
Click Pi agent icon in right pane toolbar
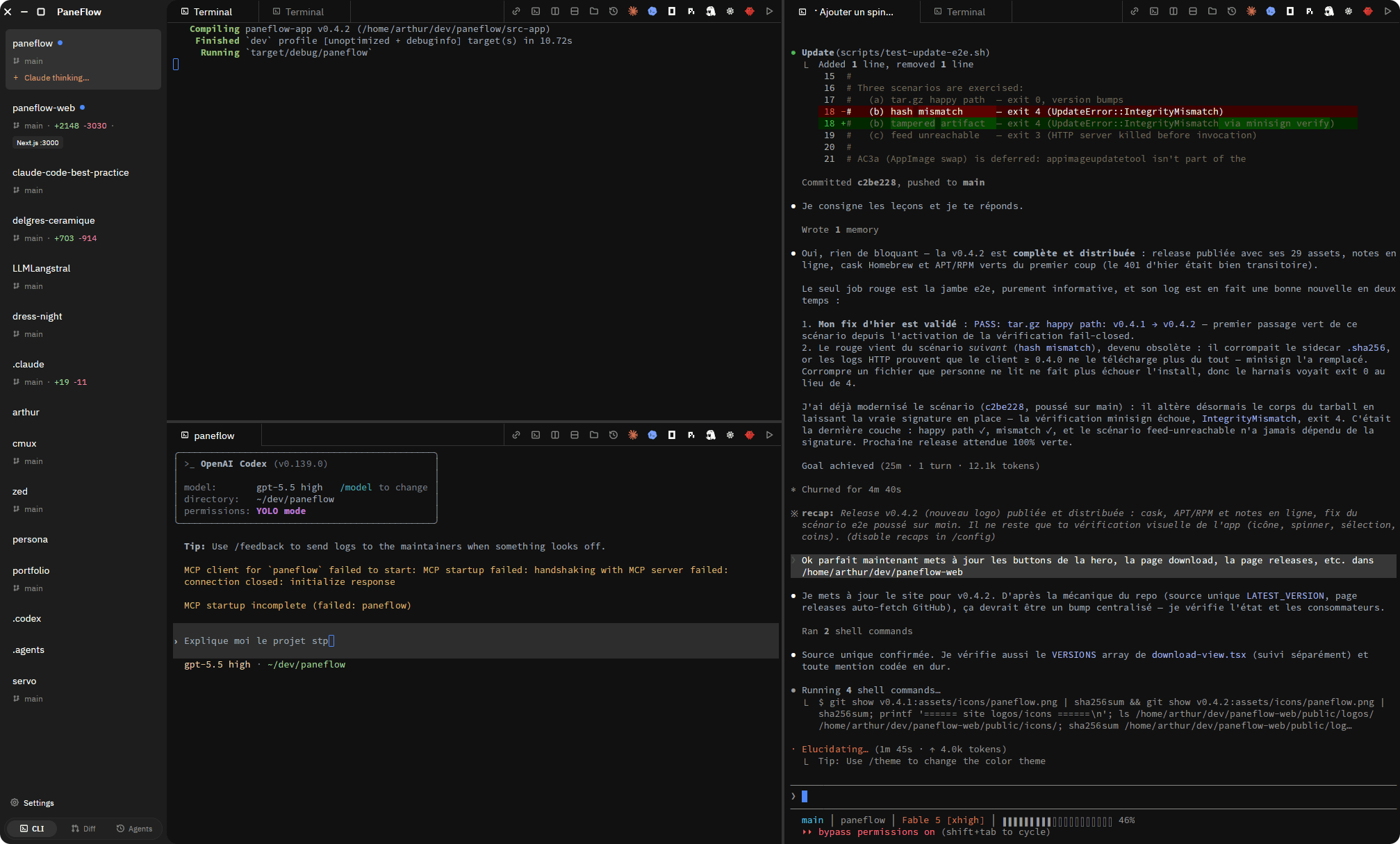click(1310, 12)
